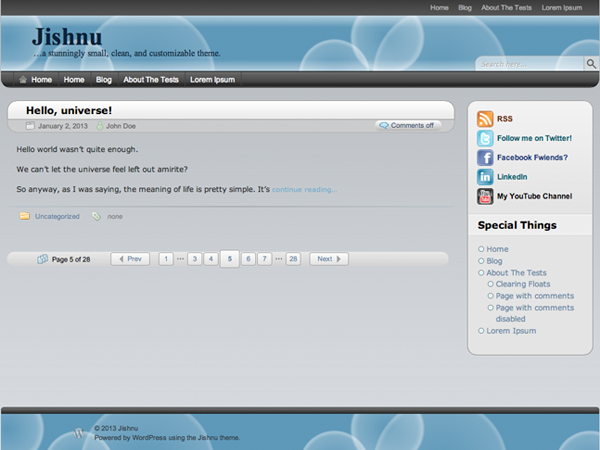Open the Hello, universe! post title
This screenshot has height=450, width=600.
click(x=69, y=111)
